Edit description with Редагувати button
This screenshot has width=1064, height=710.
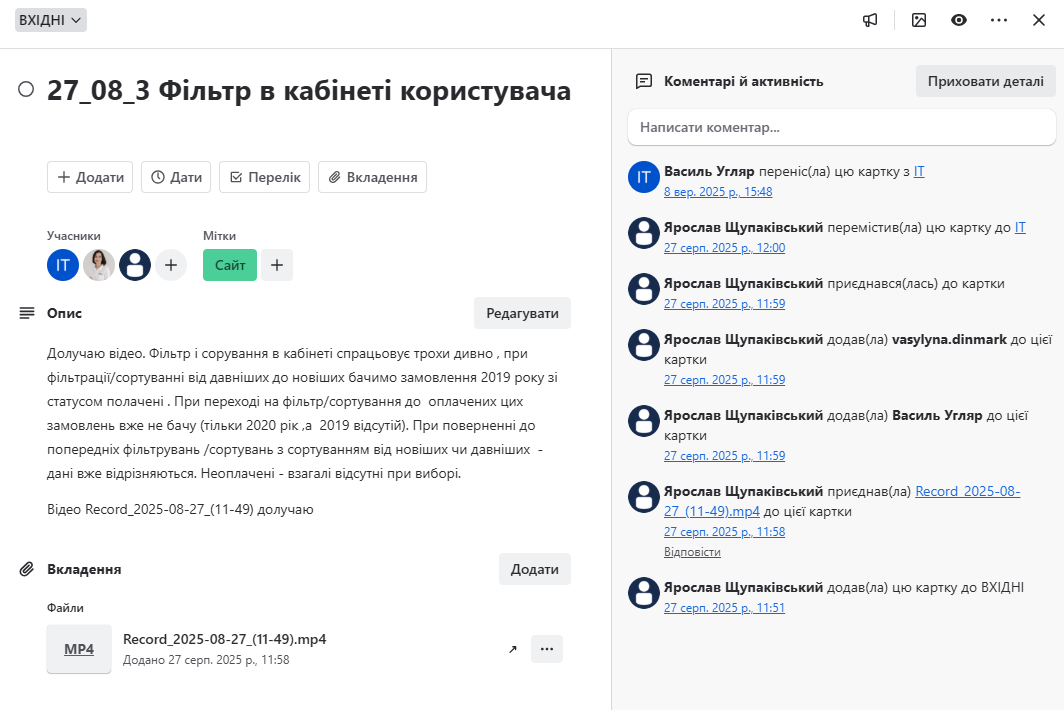coord(522,313)
